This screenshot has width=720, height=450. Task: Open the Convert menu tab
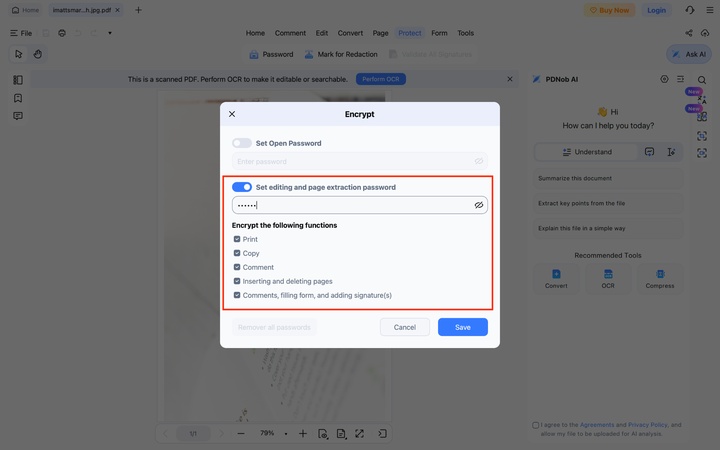pyautogui.click(x=350, y=33)
